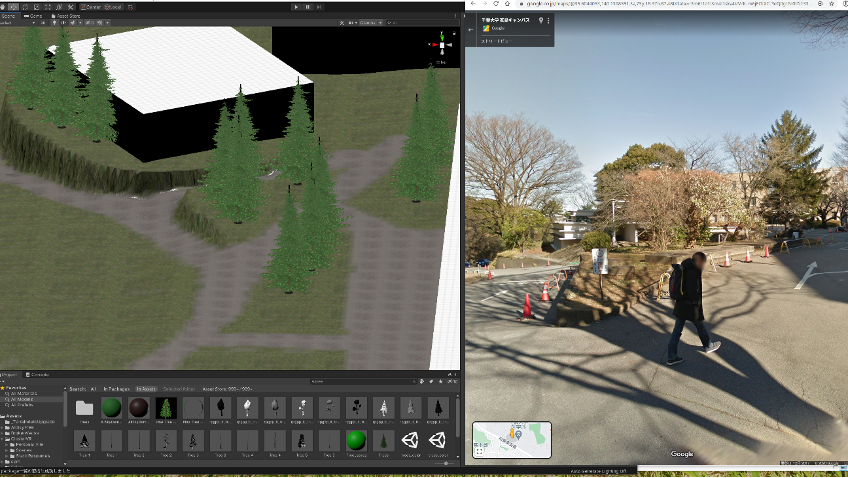Open the component tools icon in the Scene toolbar
Image resolution: width=848 pixels, height=478 pixels.
pyautogui.click(x=342, y=23)
